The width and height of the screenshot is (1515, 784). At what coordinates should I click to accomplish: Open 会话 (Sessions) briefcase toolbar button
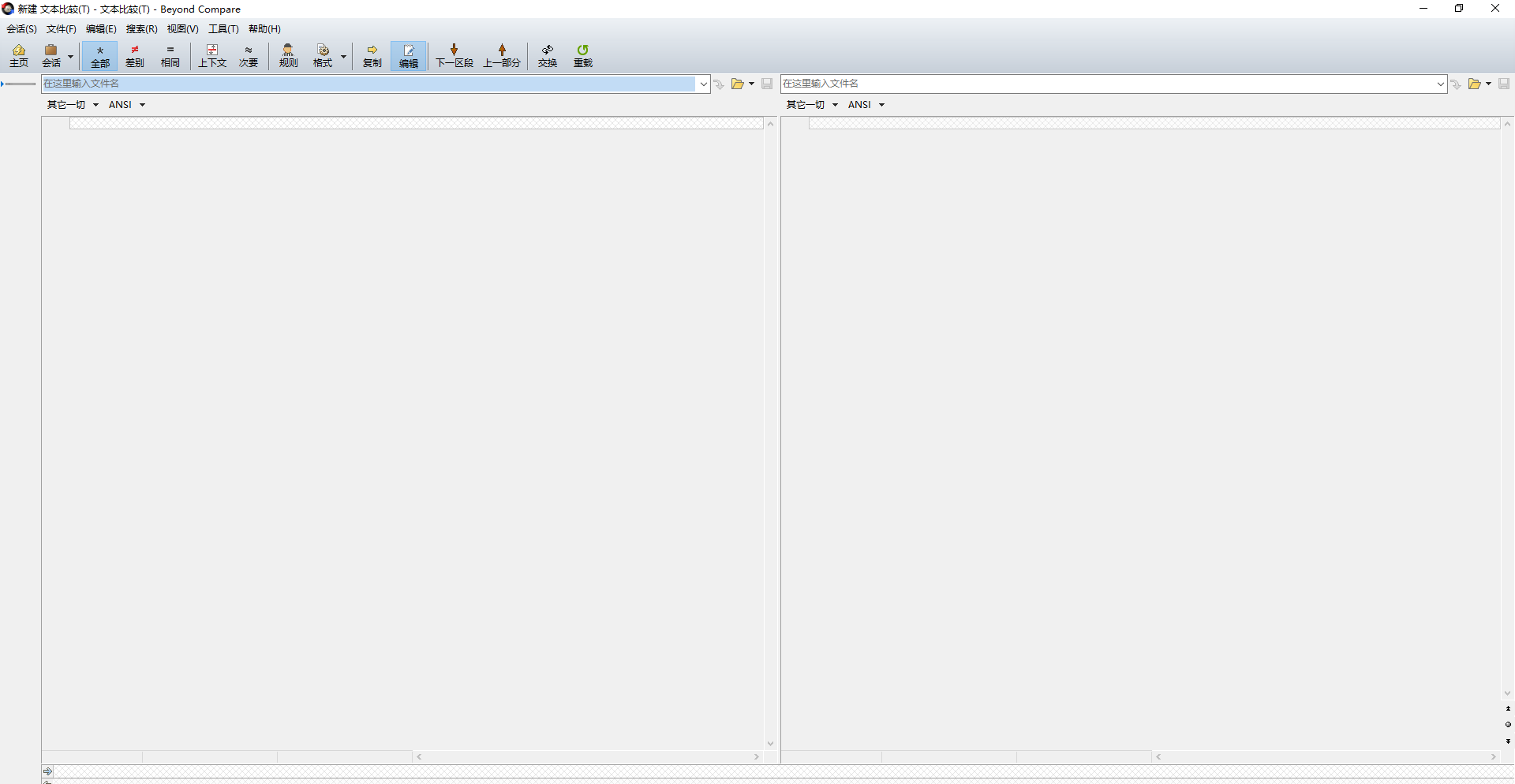(51, 56)
